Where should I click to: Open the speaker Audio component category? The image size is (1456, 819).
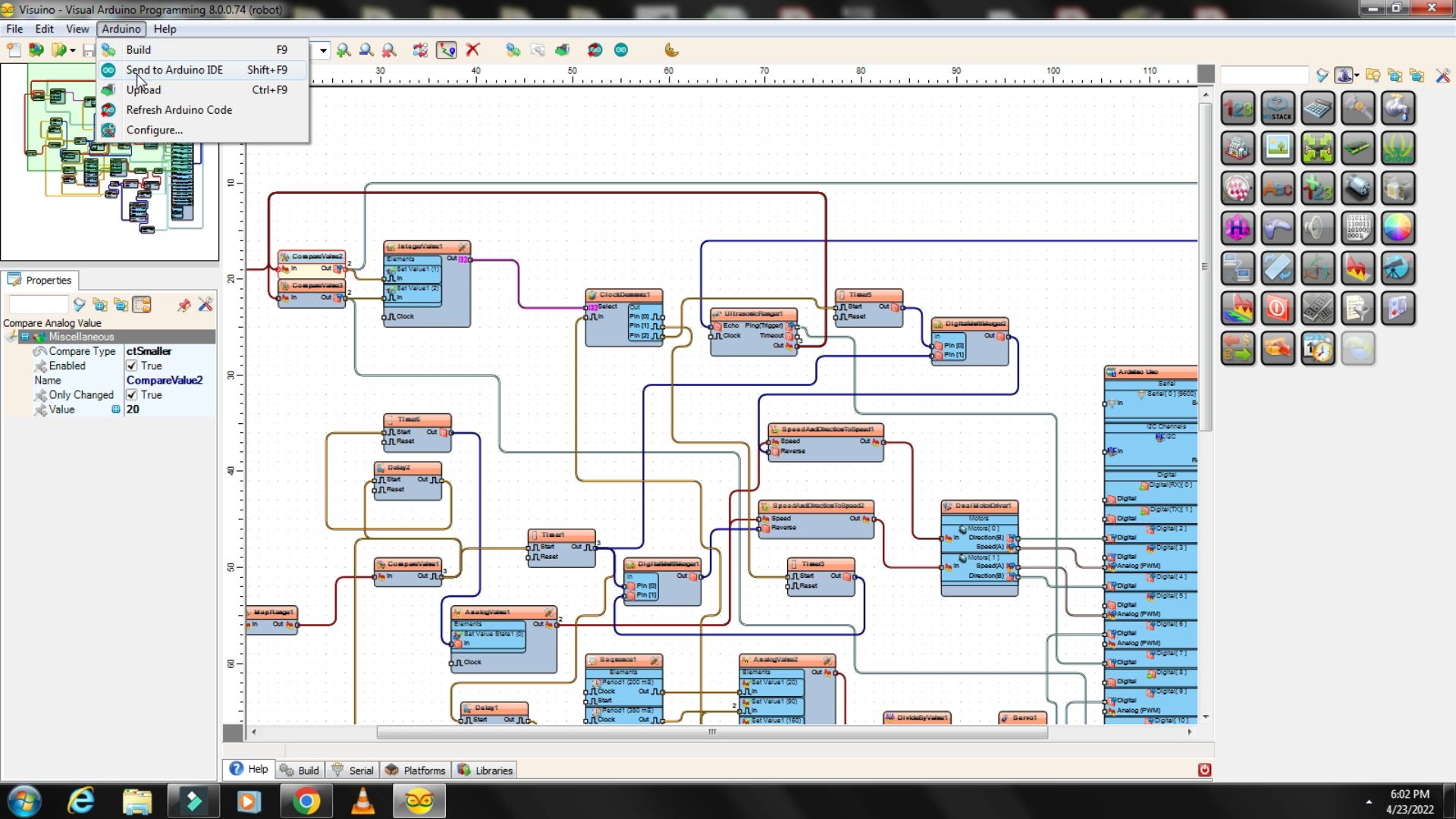1318,228
